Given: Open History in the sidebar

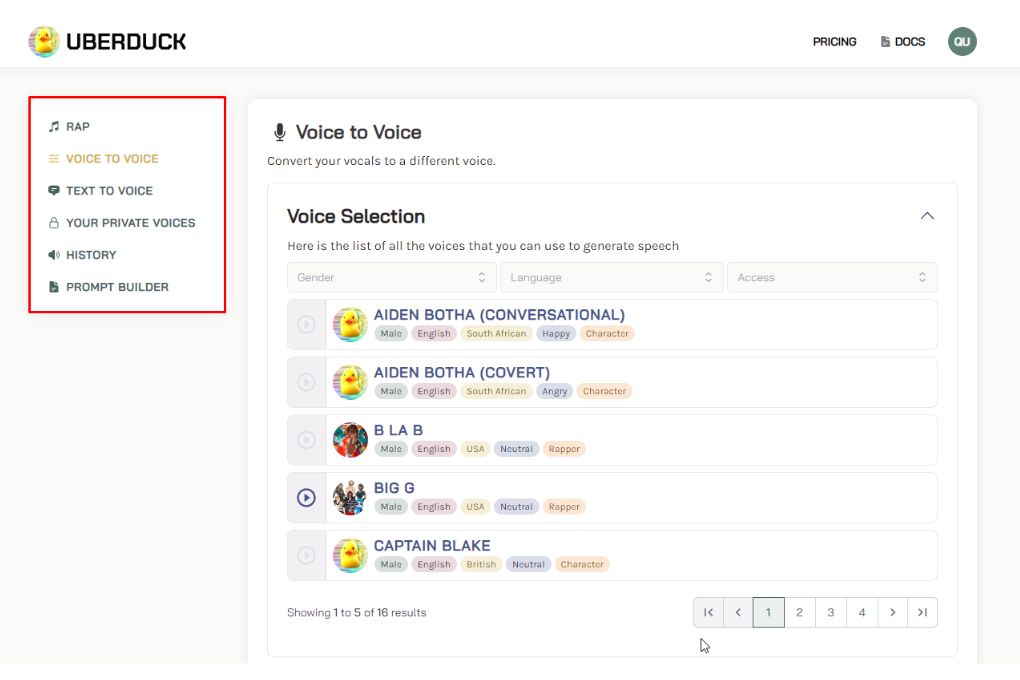Looking at the screenshot, I should coord(91,255).
